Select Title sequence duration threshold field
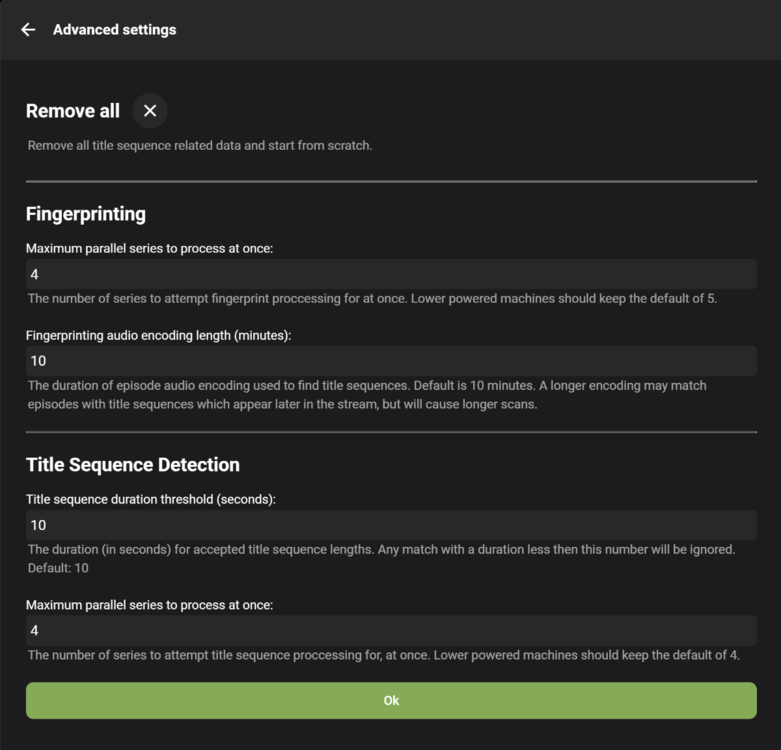 point(391,525)
